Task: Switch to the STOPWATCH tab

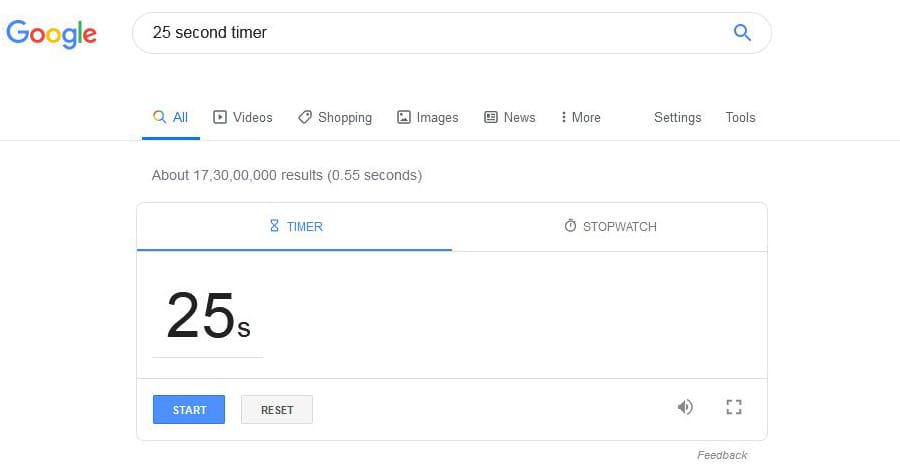Action: tap(610, 227)
